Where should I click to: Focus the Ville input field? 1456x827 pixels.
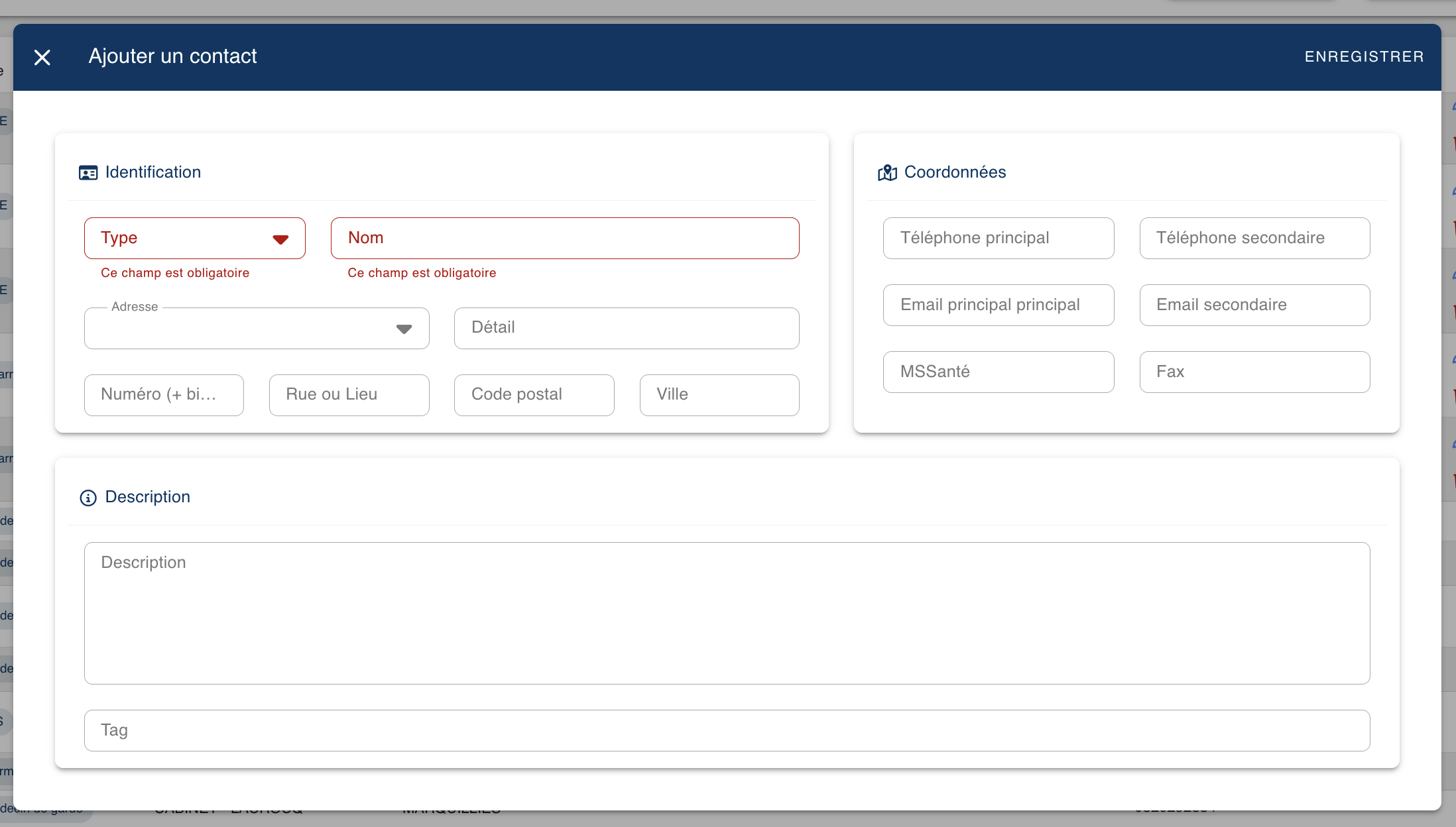pyautogui.click(x=719, y=395)
